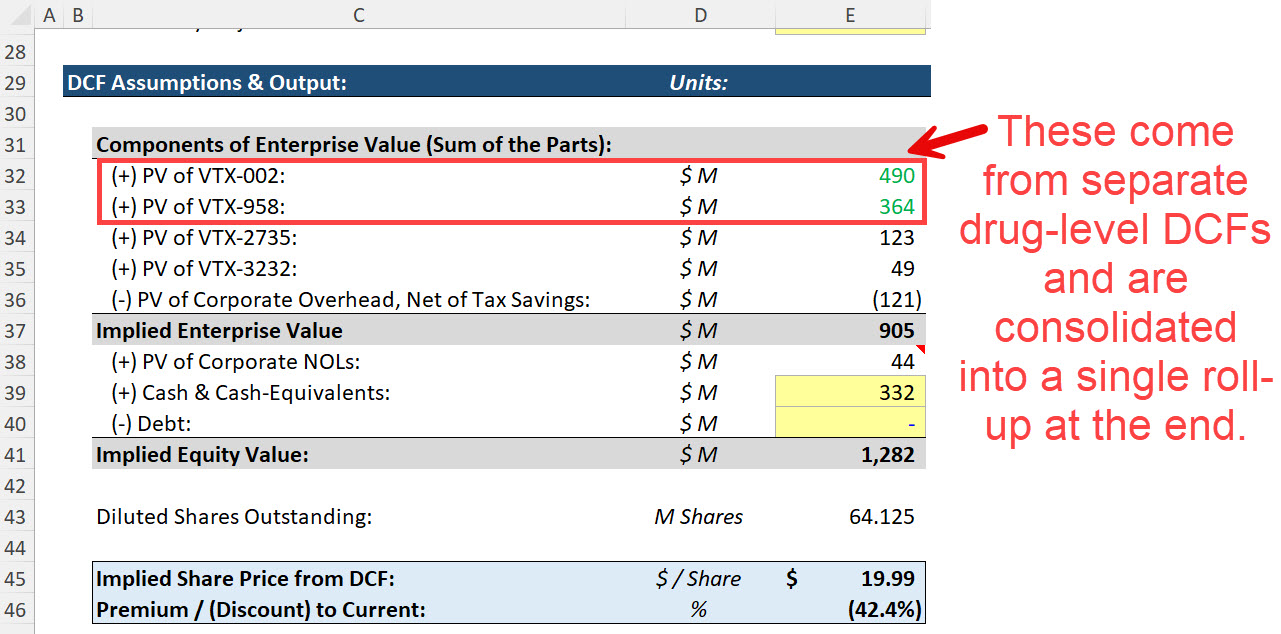Image resolution: width=1281 pixels, height=634 pixels.
Task: Select row 30 header
Action: (x=17, y=113)
